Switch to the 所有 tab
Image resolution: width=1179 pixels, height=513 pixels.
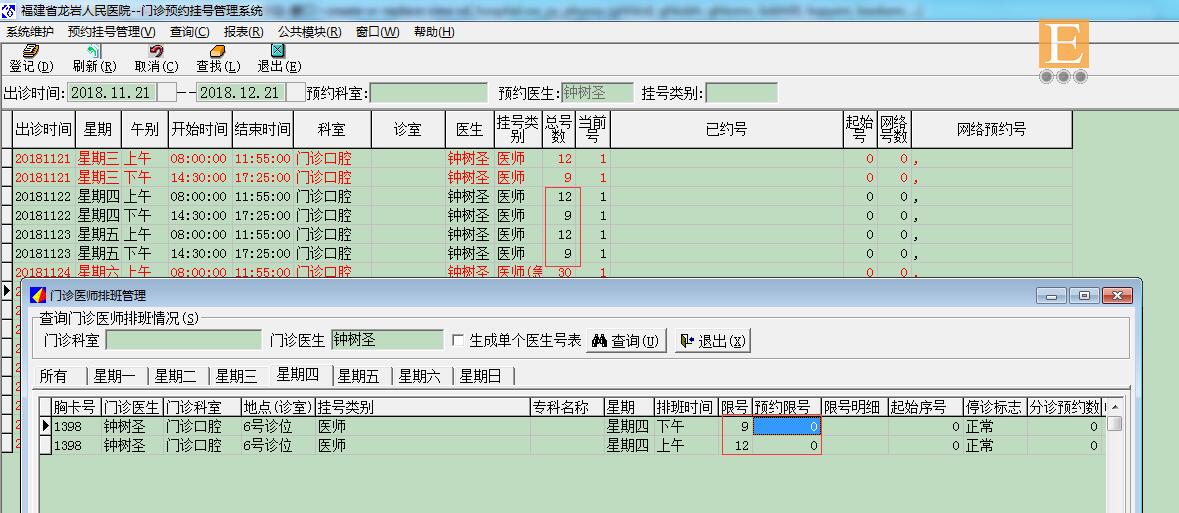(53, 376)
